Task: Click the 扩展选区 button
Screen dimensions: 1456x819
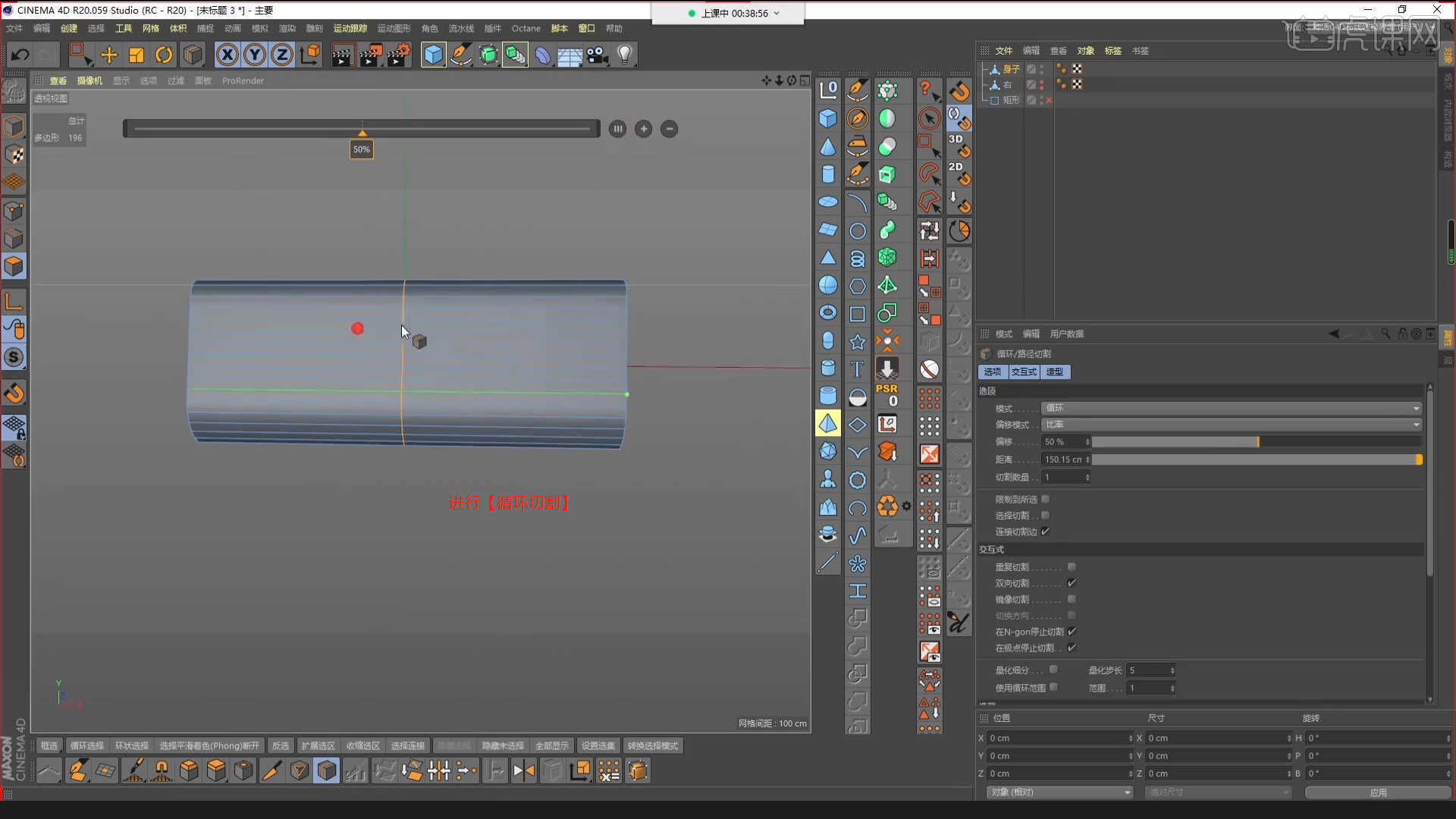Action: tap(318, 746)
